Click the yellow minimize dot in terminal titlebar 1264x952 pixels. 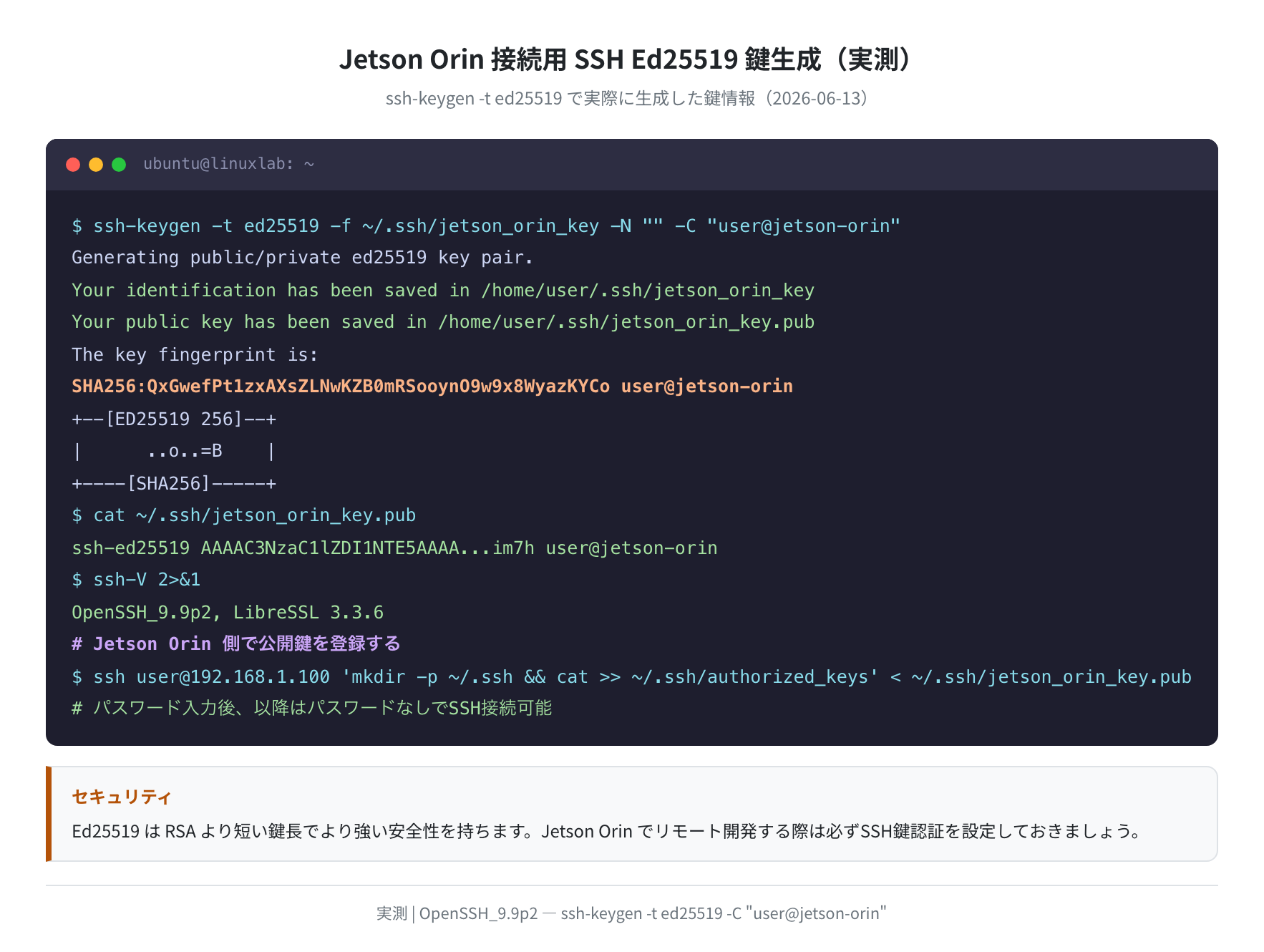coord(96,165)
